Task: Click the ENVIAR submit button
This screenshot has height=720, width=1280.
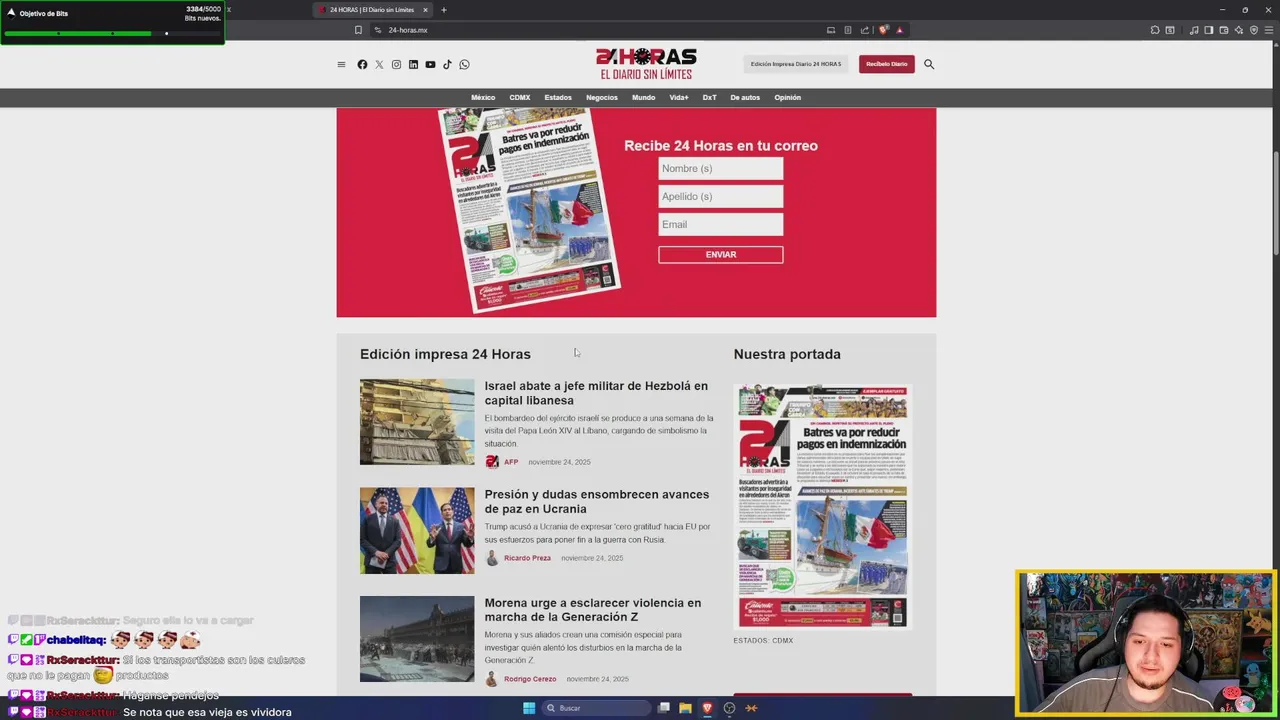Action: coord(721,255)
